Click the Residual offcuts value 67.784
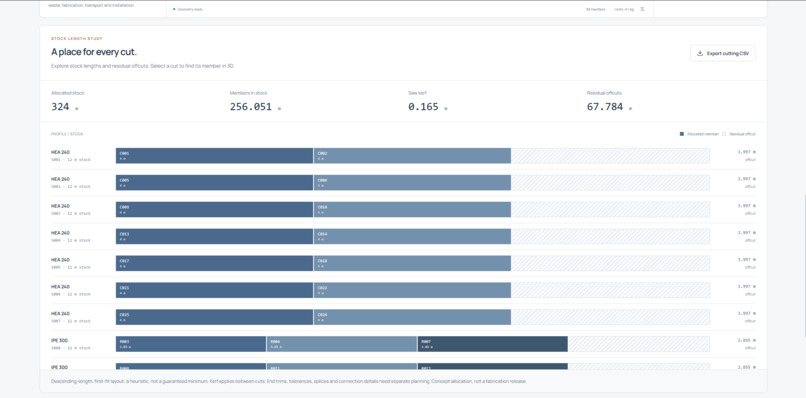 point(604,107)
